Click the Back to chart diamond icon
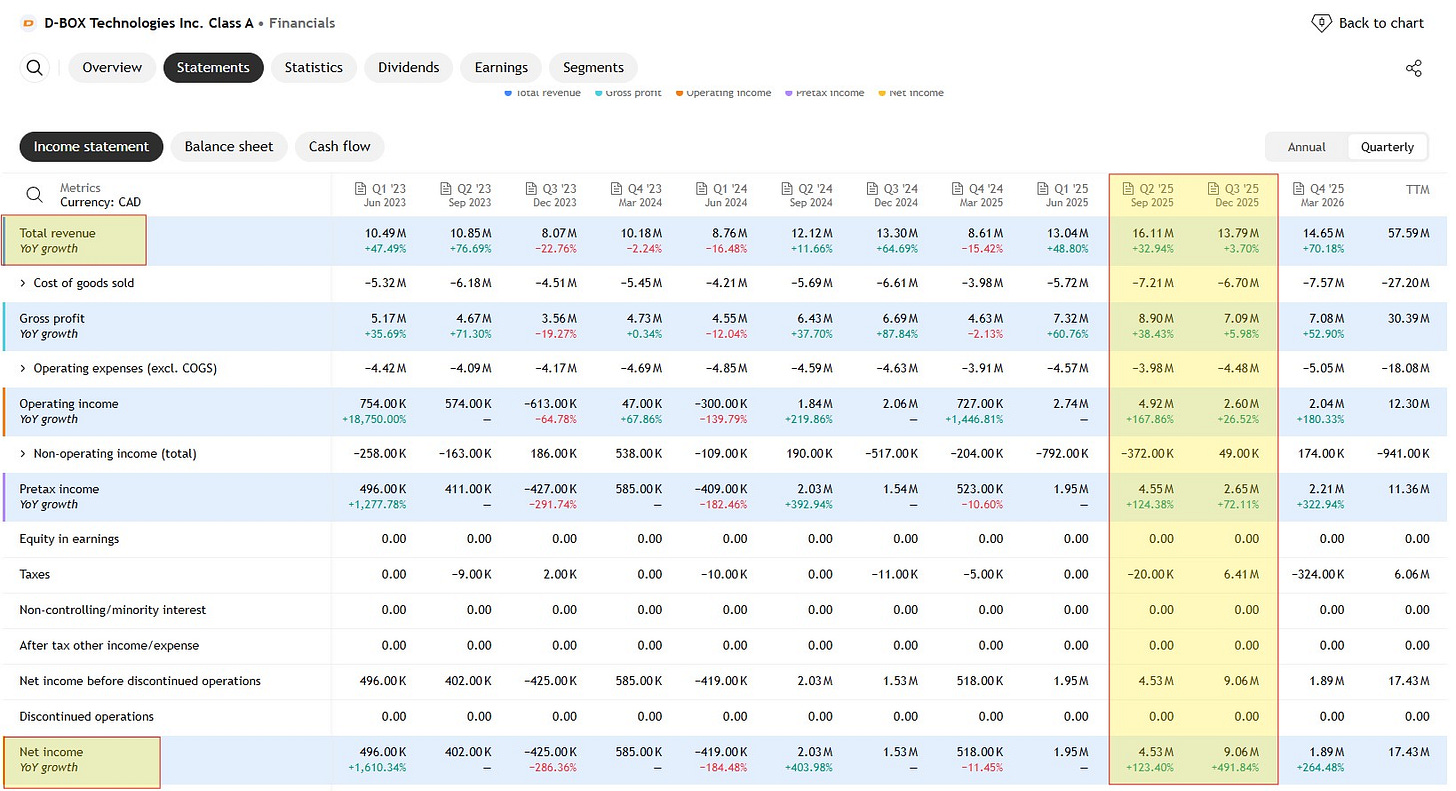The width and height of the screenshot is (1456, 791). pos(1321,23)
